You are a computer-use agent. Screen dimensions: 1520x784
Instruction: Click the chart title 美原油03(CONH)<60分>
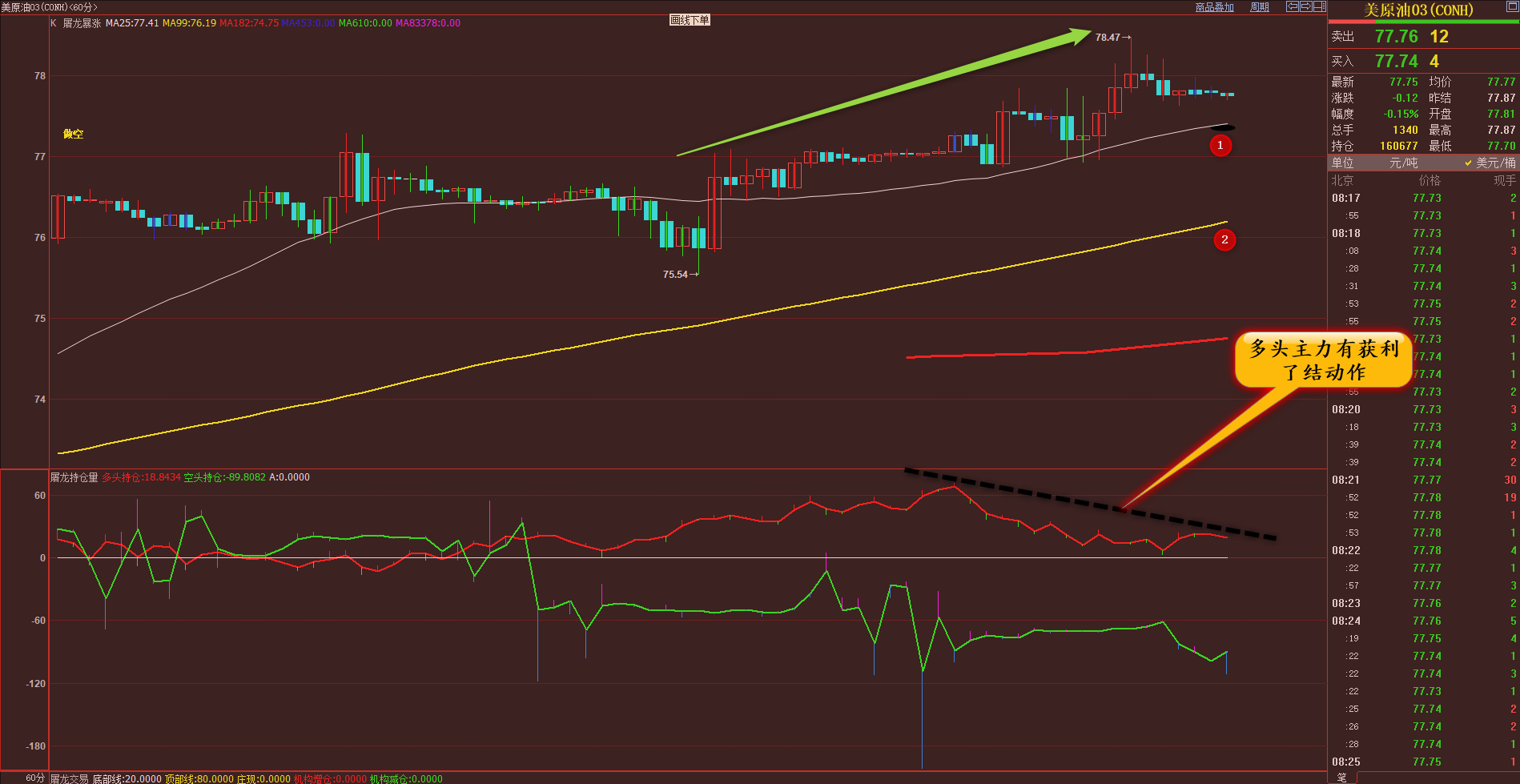coord(49,7)
